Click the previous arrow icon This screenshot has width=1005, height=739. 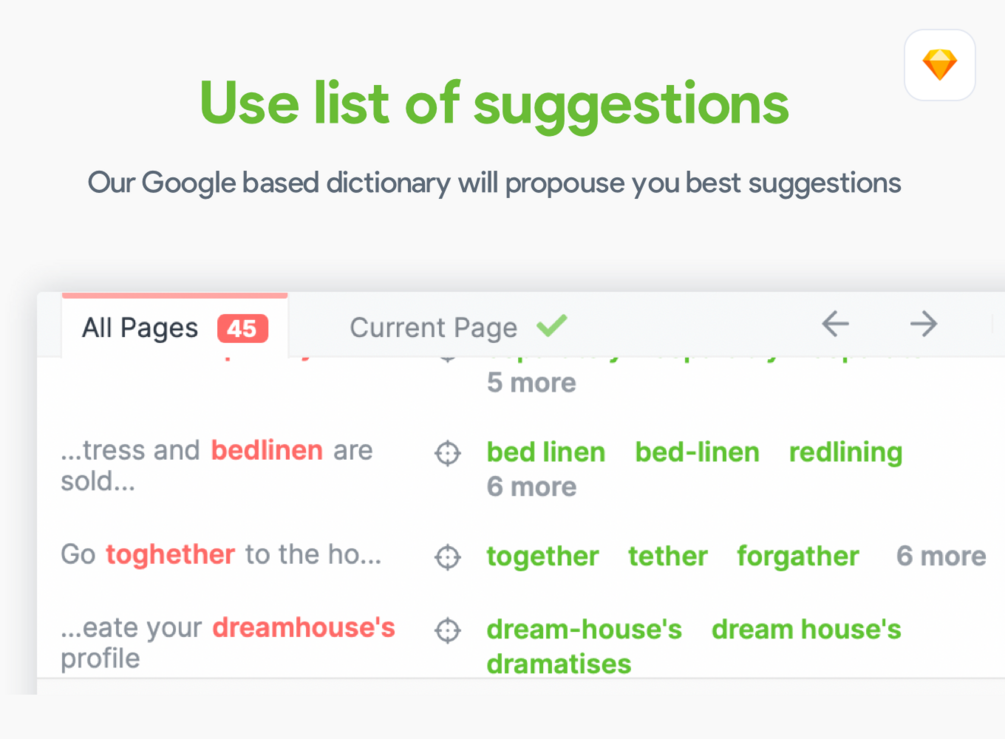(x=835, y=324)
